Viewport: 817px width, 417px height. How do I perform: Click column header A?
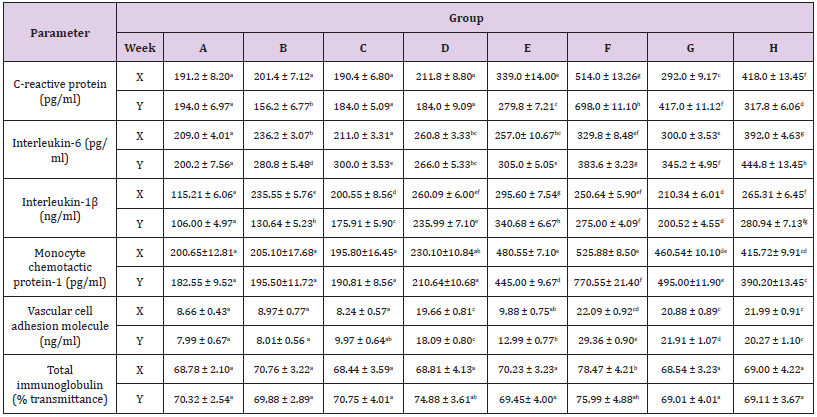[x=204, y=47]
